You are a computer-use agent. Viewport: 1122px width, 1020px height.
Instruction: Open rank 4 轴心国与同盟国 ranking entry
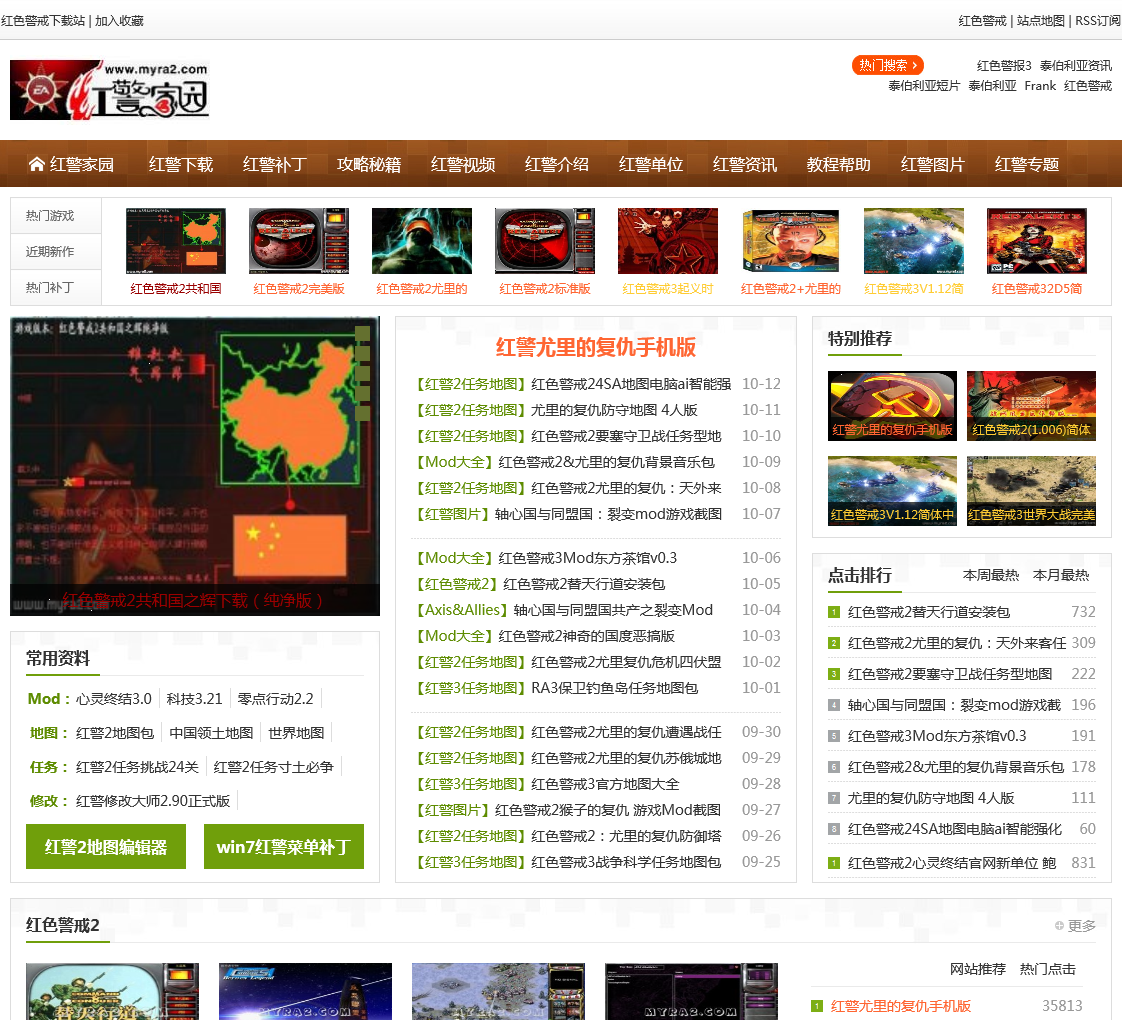954,705
